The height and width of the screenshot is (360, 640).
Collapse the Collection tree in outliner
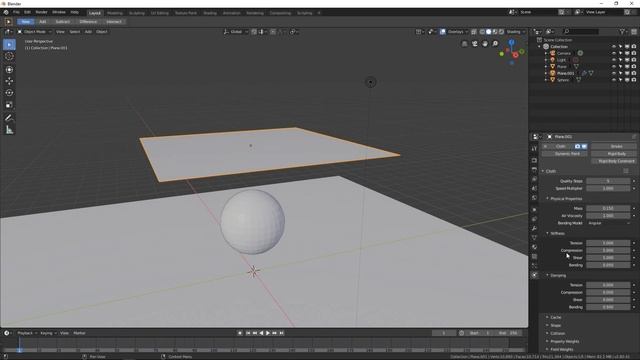(x=539, y=47)
